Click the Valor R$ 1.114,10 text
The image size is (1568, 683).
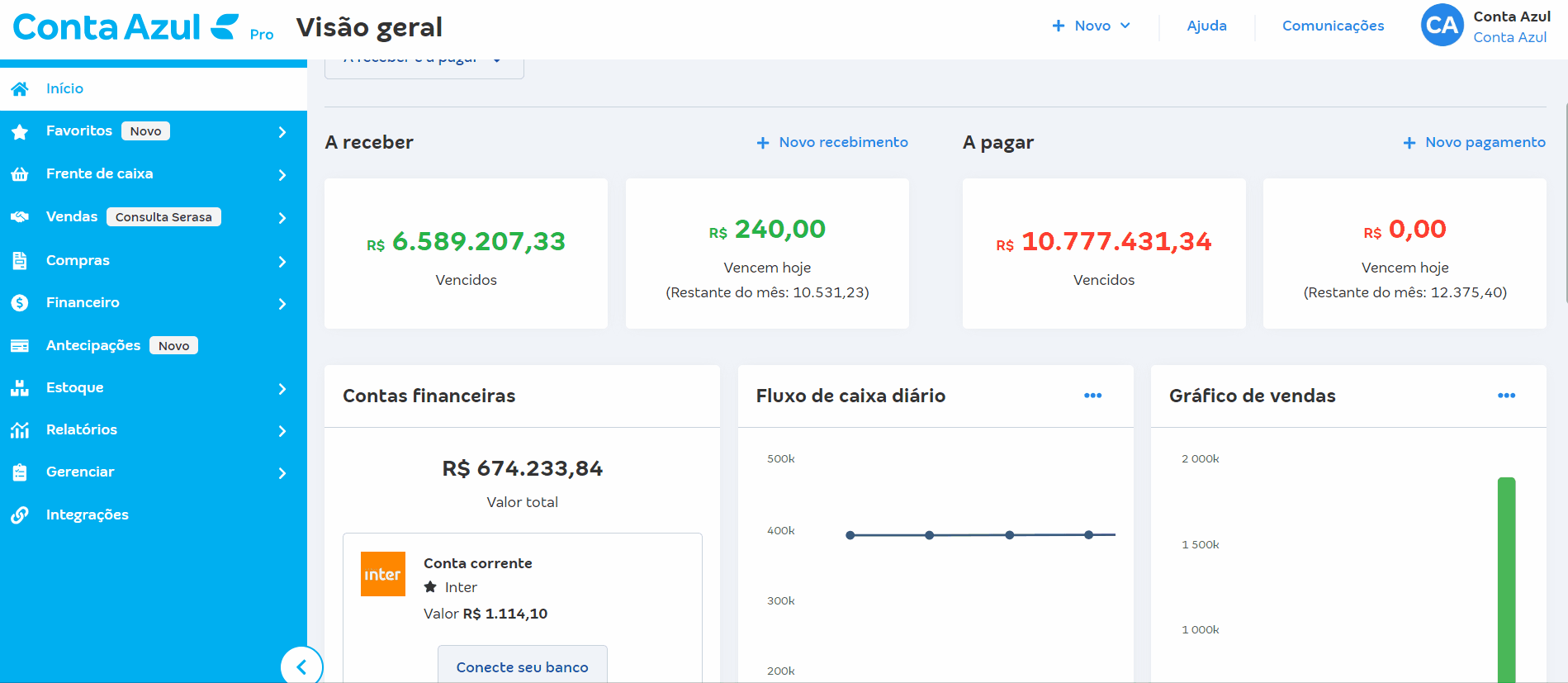coord(486,614)
